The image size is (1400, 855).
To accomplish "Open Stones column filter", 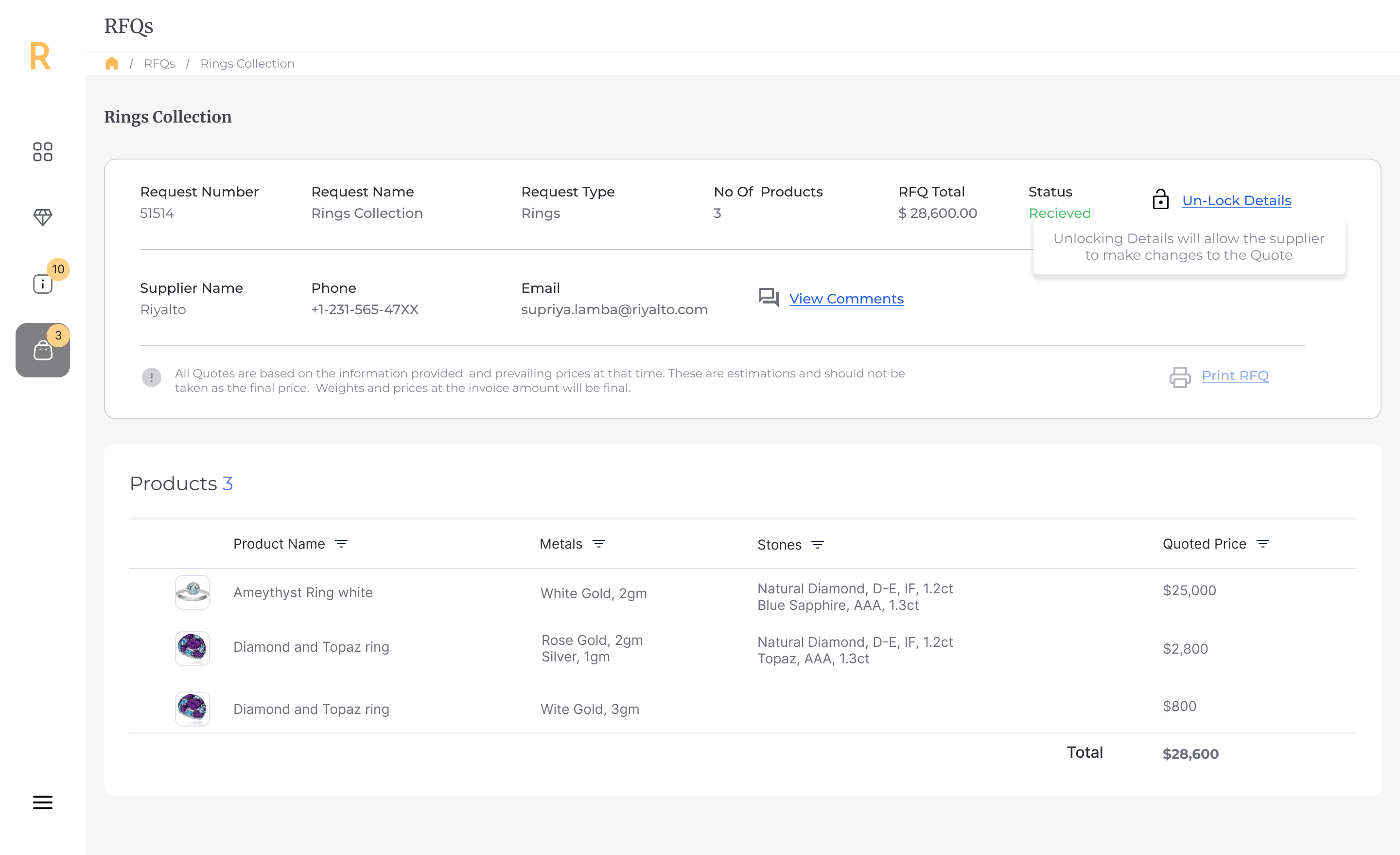I will tap(817, 545).
